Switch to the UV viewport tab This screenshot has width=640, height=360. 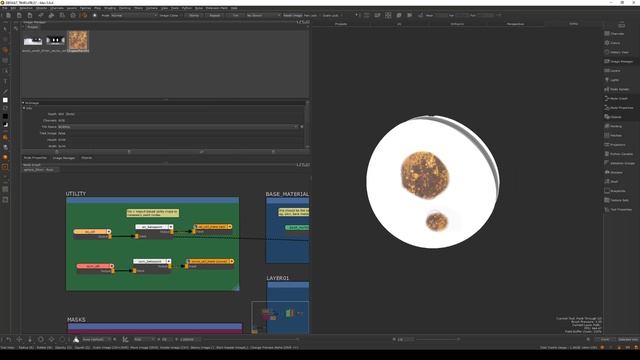point(399,24)
